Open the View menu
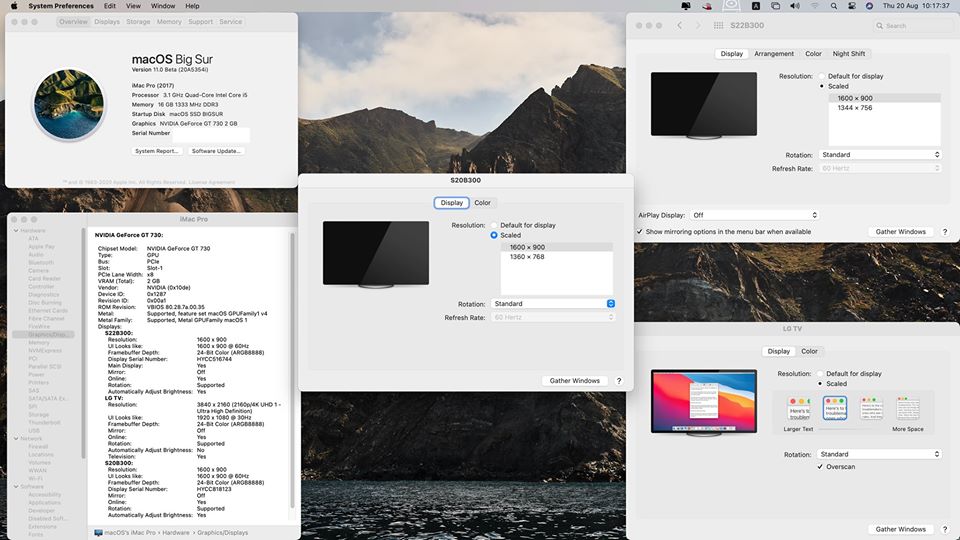The height and width of the screenshot is (540, 960). pyautogui.click(x=133, y=6)
